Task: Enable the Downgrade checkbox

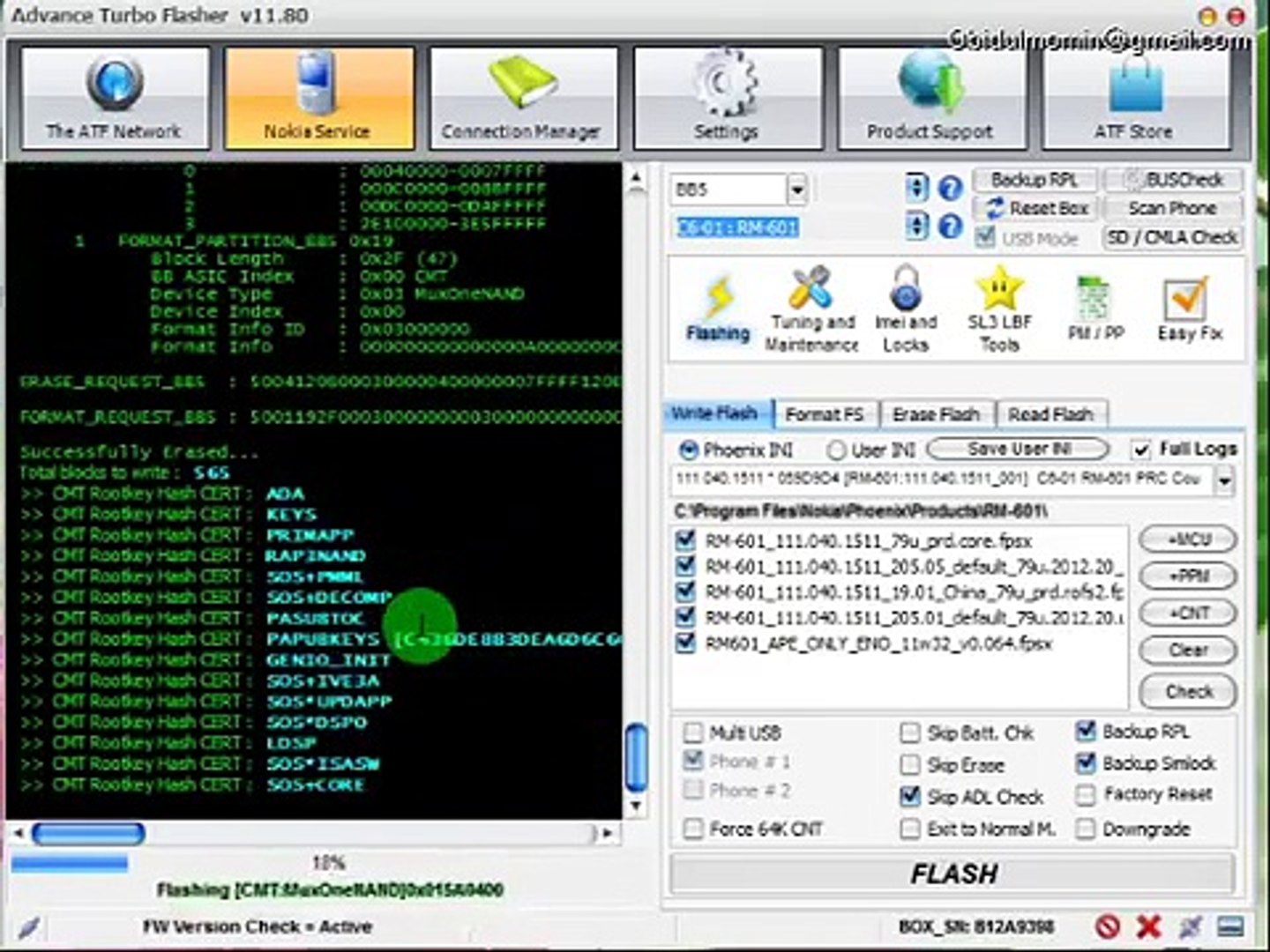Action: [1086, 829]
